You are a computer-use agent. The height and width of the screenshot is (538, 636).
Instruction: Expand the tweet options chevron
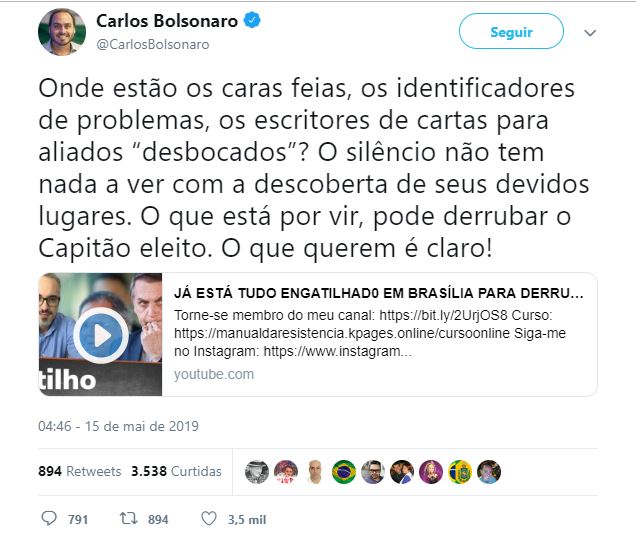tap(590, 33)
